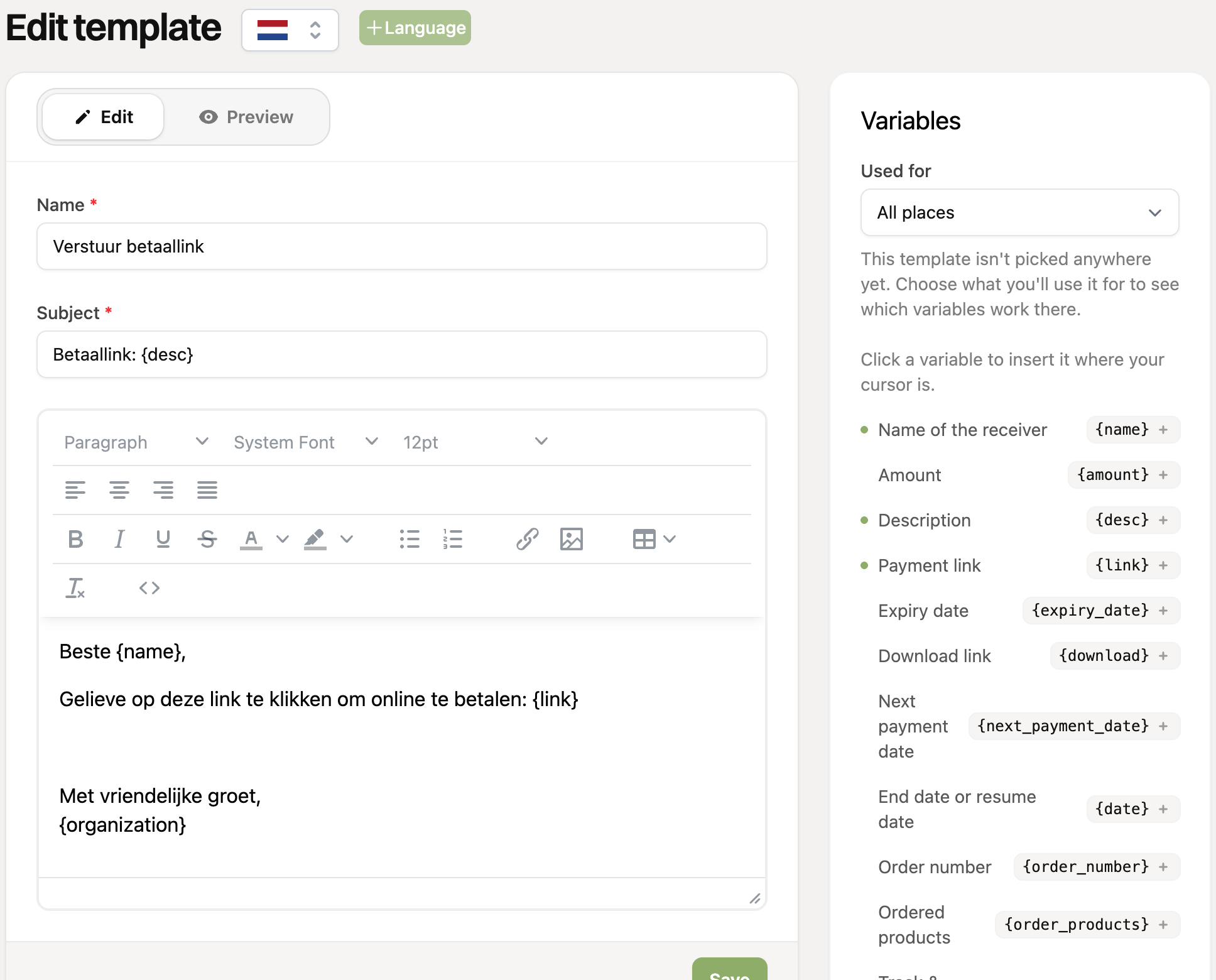The image size is (1216, 980).
Task: Click the Subject input field
Action: [x=402, y=354]
